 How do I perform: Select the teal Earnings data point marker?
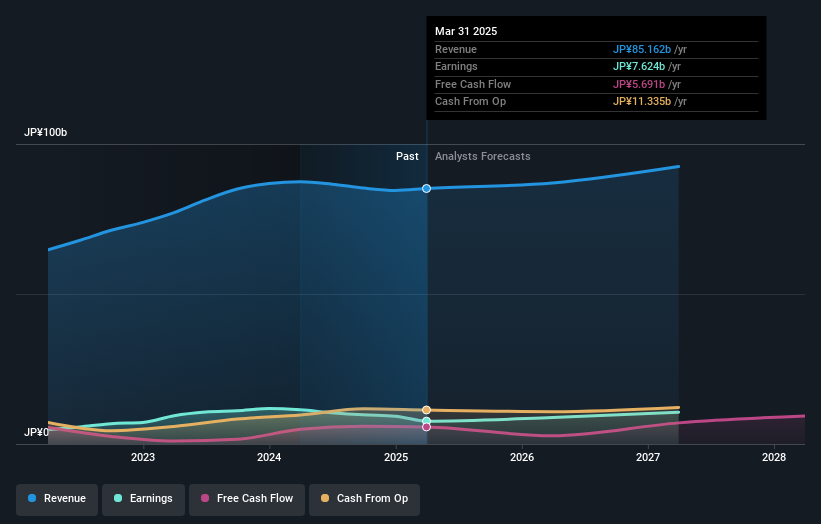tap(427, 421)
